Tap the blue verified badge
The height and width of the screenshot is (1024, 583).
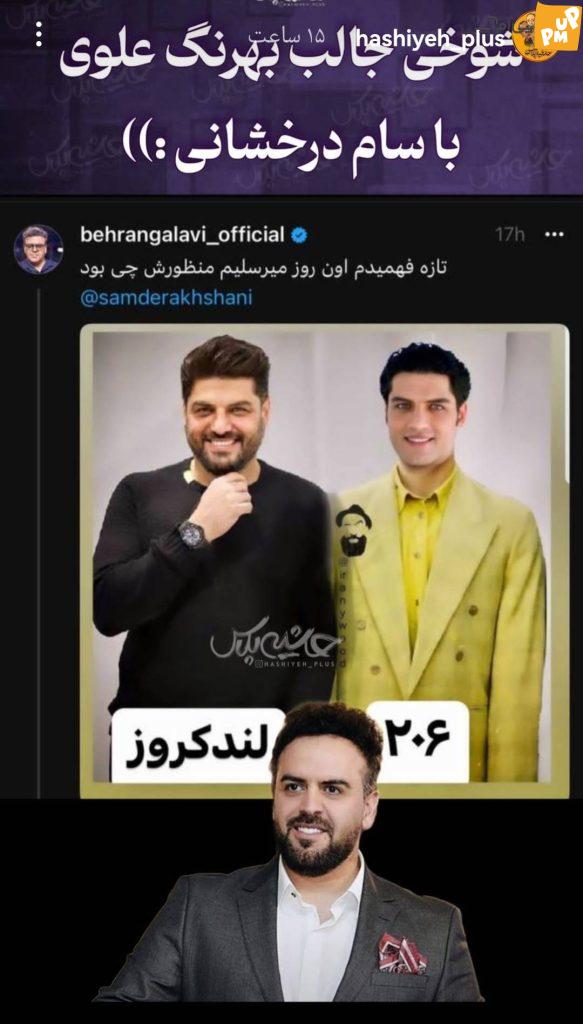[x=299, y=235]
